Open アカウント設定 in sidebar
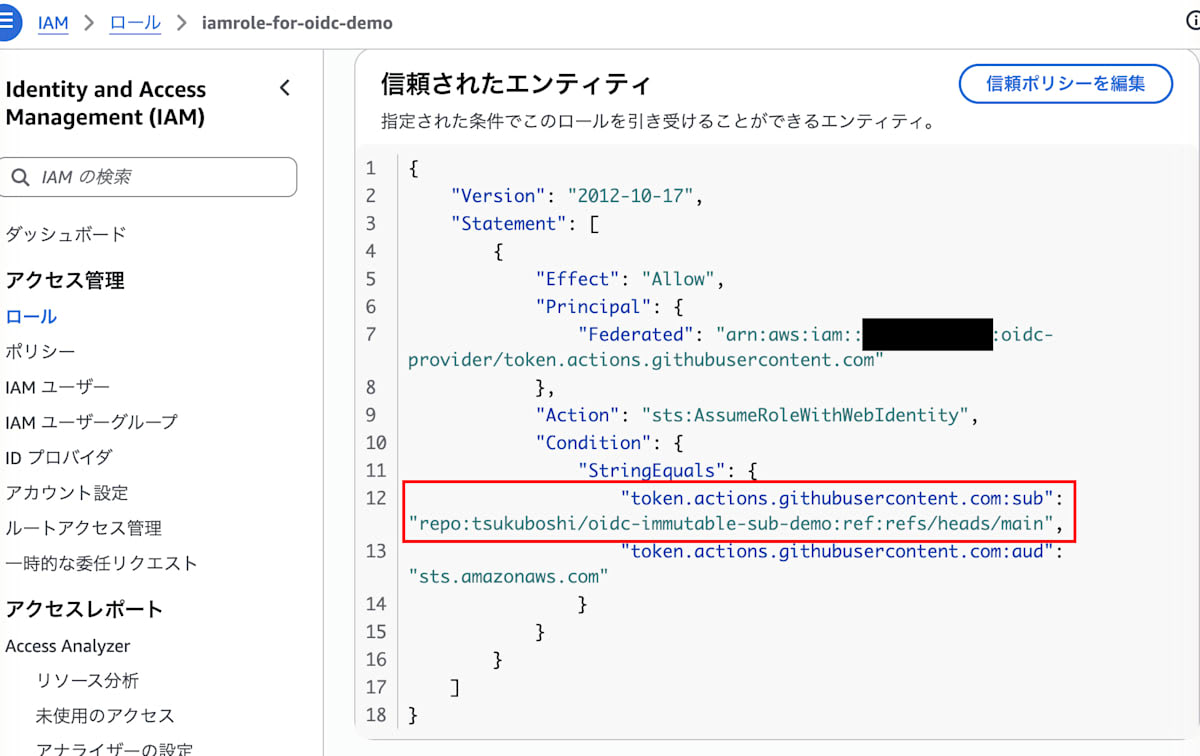This screenshot has height=756, width=1200. point(67,493)
